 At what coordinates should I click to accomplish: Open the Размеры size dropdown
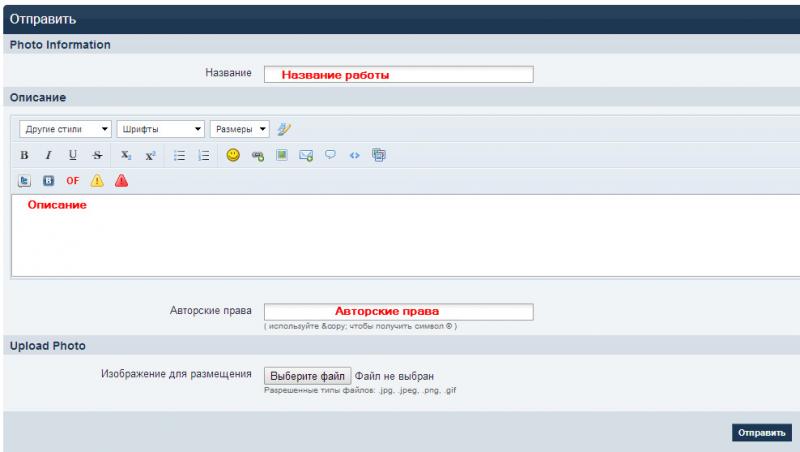coord(239,129)
